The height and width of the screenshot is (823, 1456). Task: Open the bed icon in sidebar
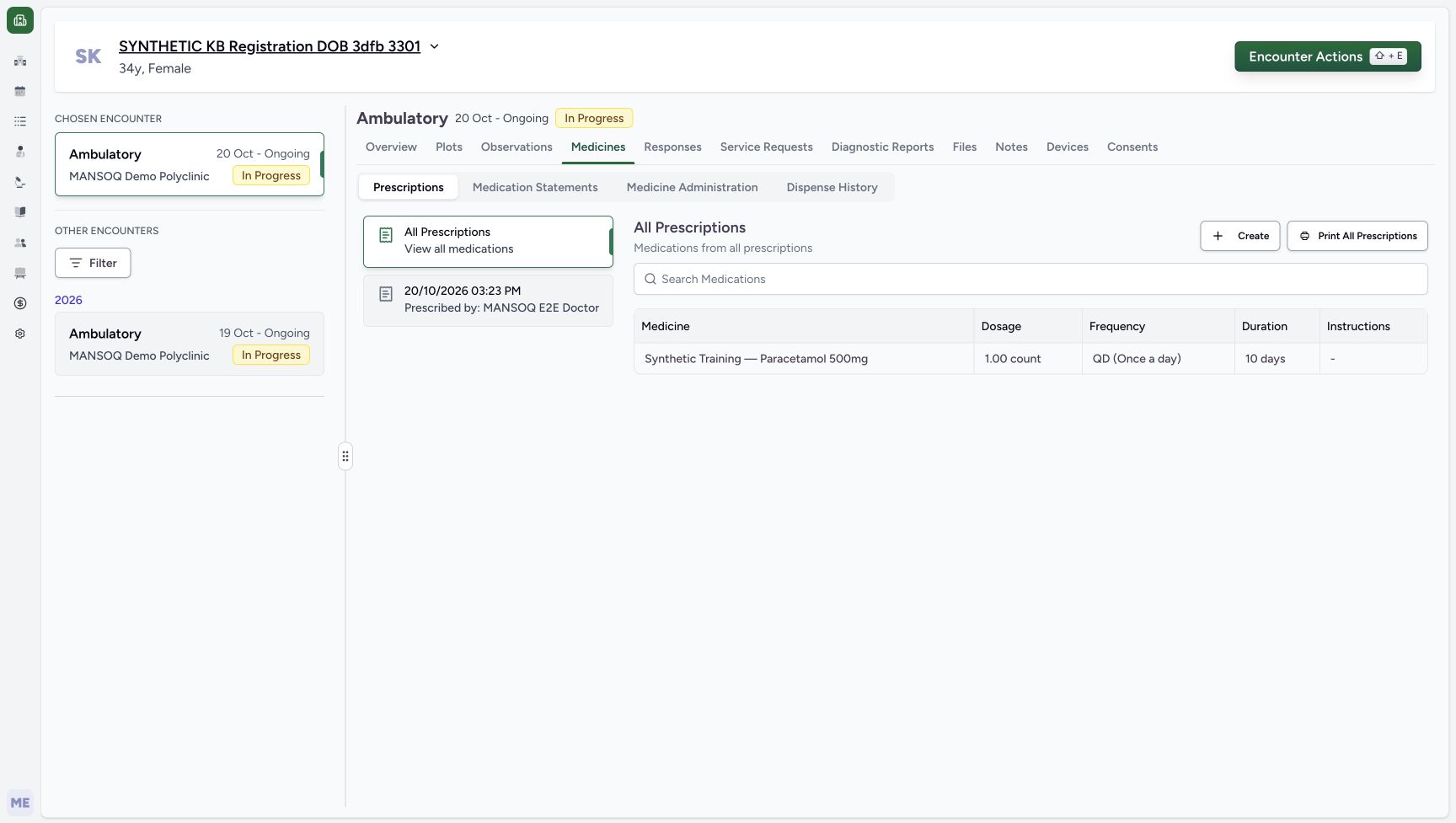(x=20, y=273)
